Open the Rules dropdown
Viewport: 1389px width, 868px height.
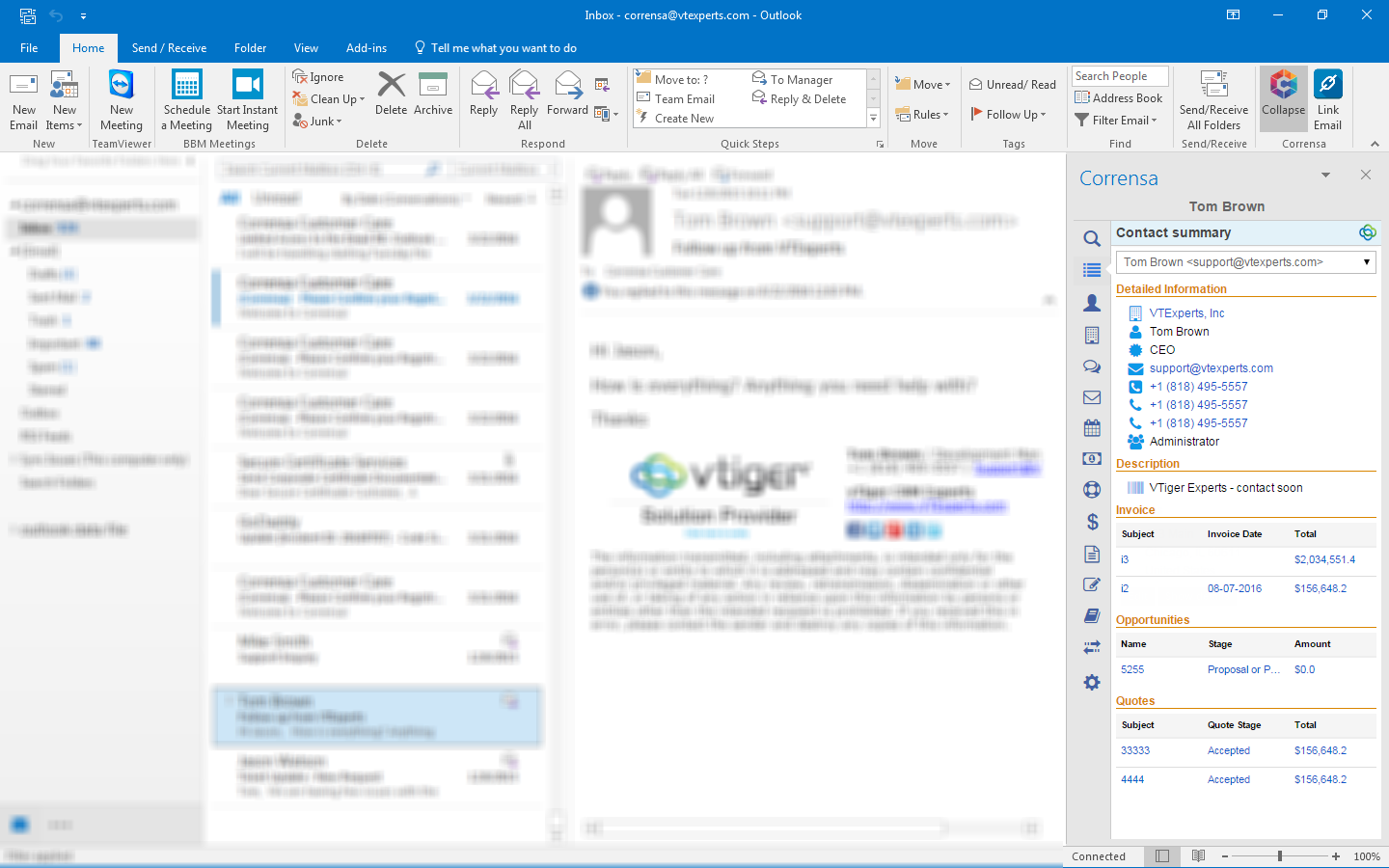click(922, 115)
